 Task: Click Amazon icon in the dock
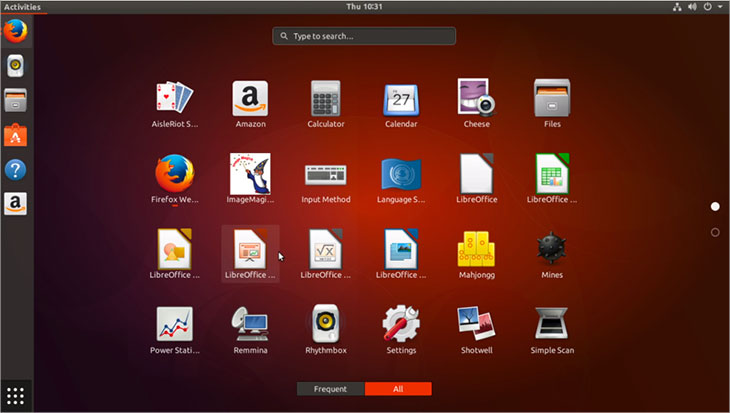pyautogui.click(x=16, y=203)
